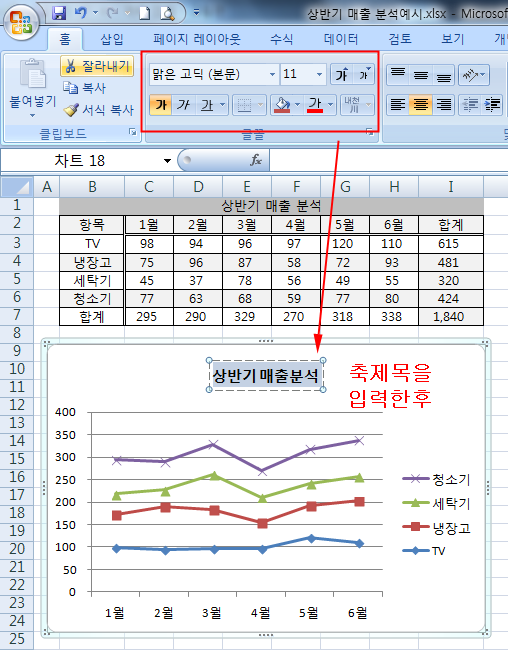Click the 청소기 legend entry

(437, 480)
